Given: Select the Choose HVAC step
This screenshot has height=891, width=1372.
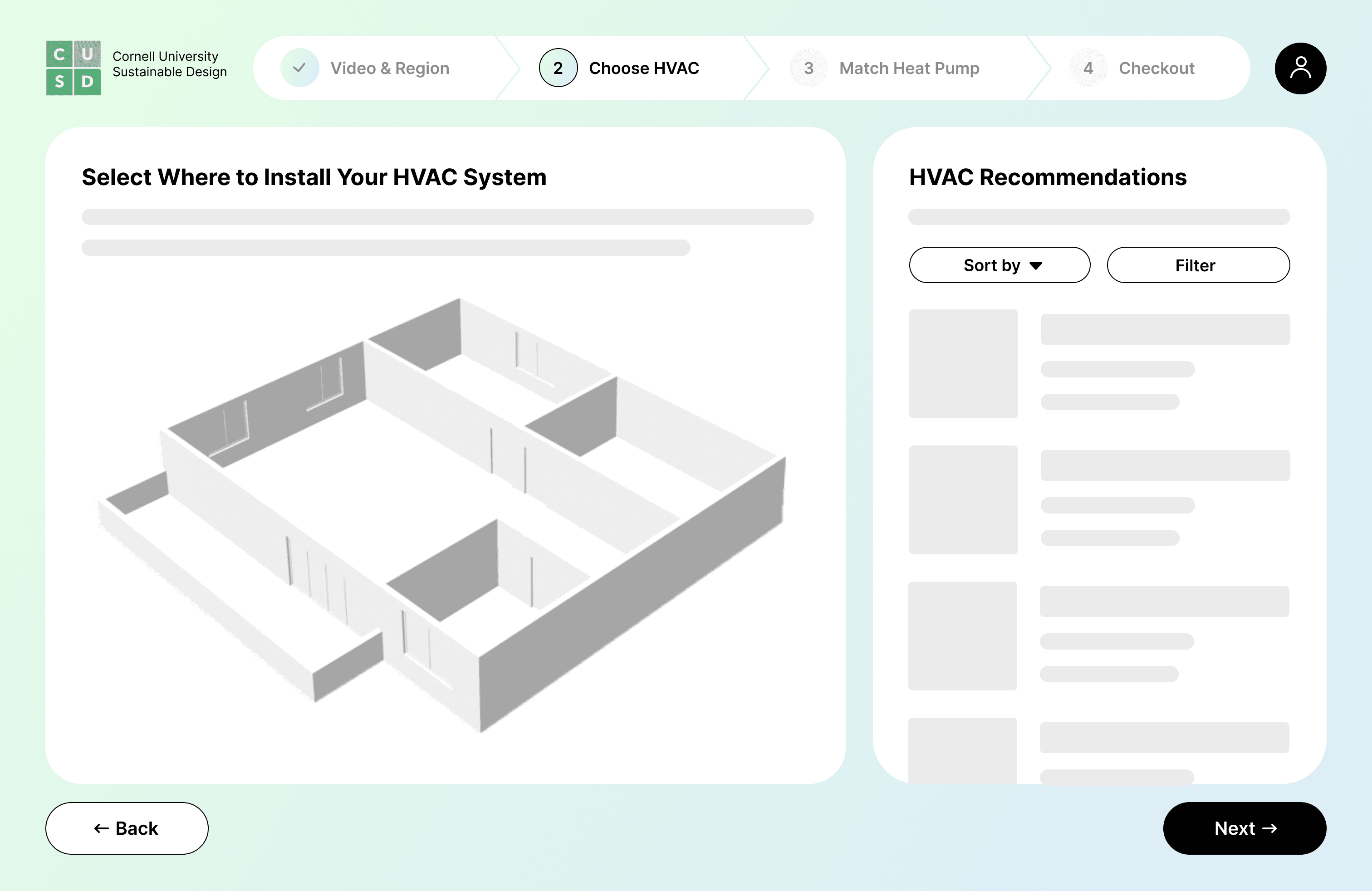Looking at the screenshot, I should point(643,68).
